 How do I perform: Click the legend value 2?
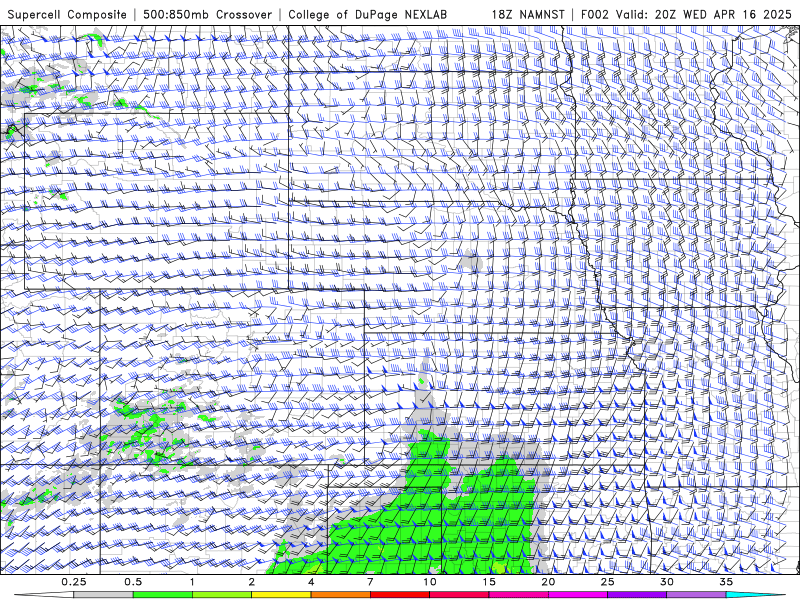pos(252,582)
